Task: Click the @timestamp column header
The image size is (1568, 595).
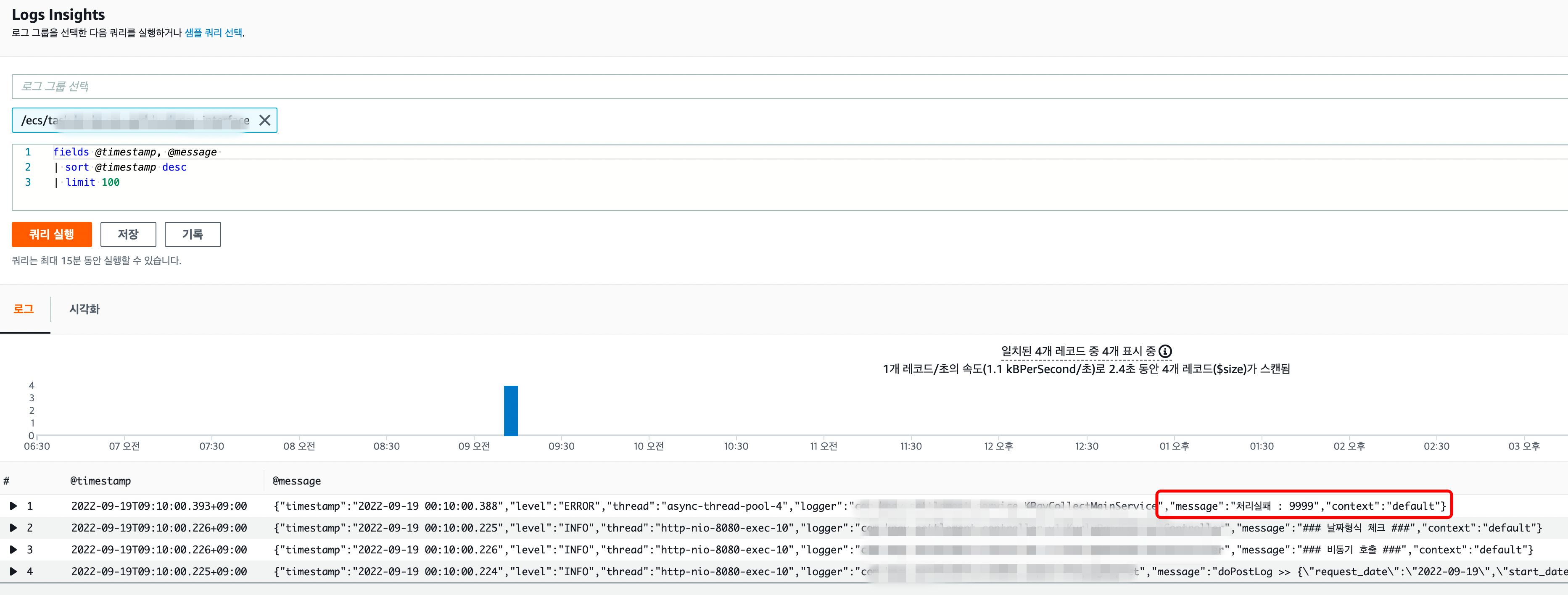Action: tap(100, 481)
